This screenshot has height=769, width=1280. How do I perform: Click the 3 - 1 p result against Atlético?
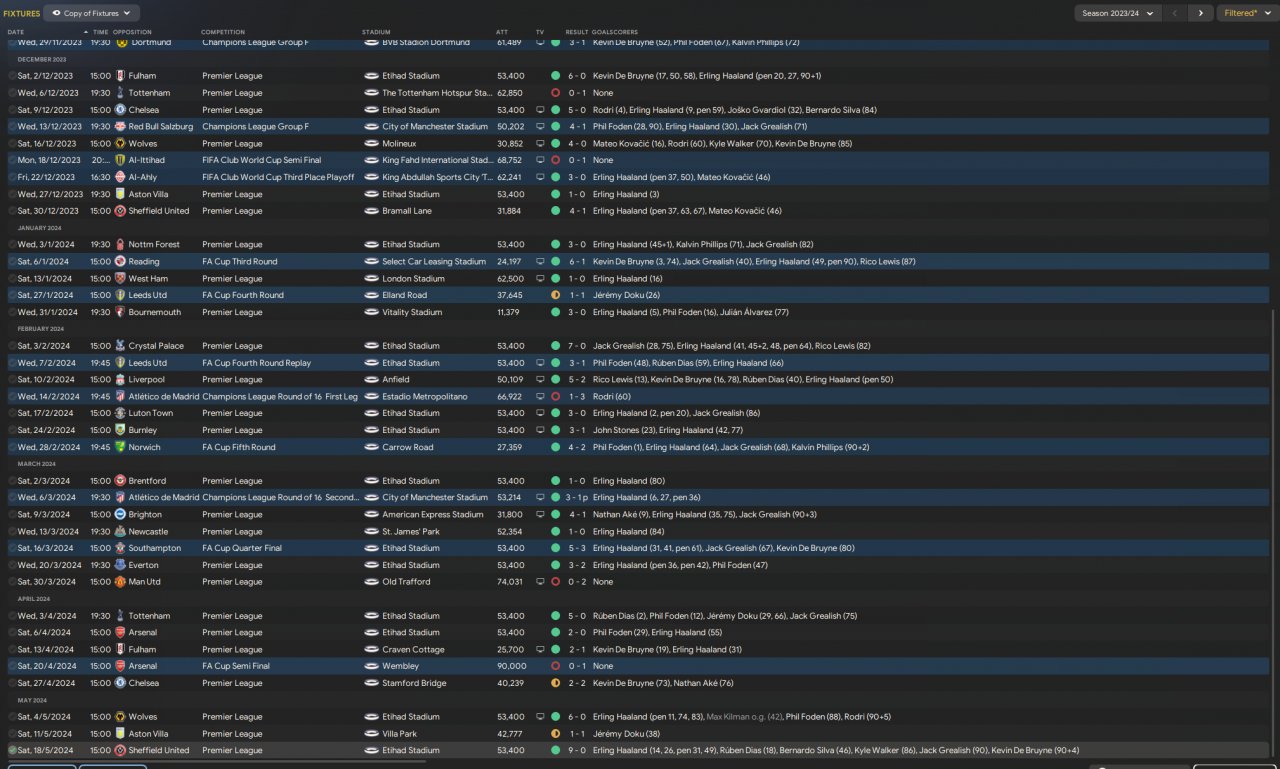578,497
